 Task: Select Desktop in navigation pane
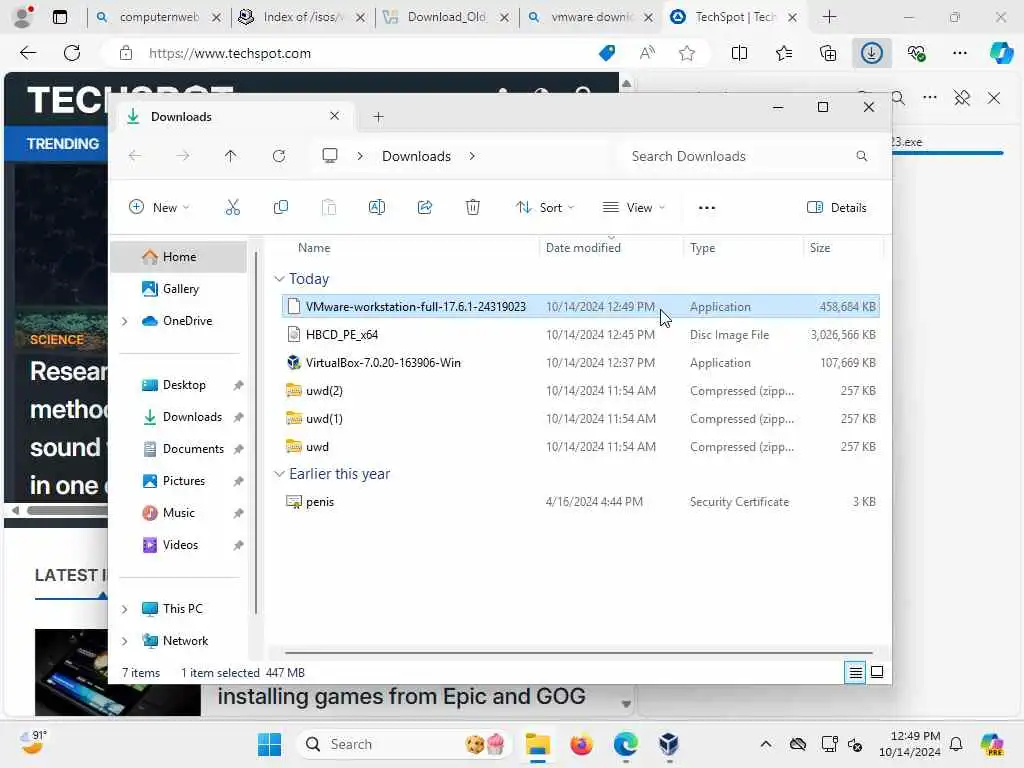point(184,385)
